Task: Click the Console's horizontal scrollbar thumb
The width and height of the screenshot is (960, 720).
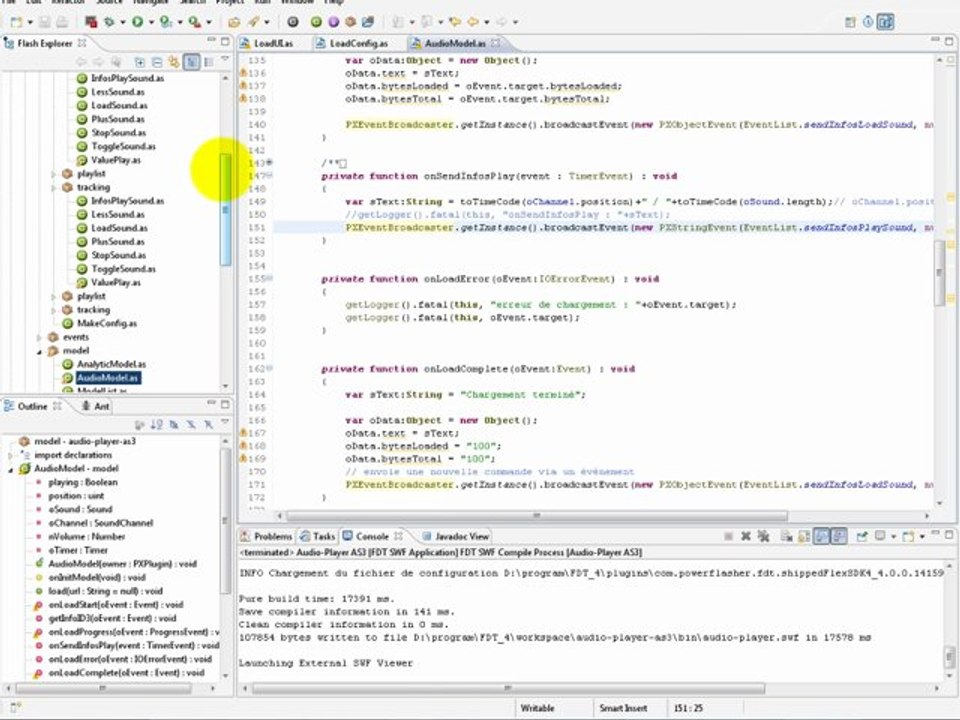Action: pos(509,689)
